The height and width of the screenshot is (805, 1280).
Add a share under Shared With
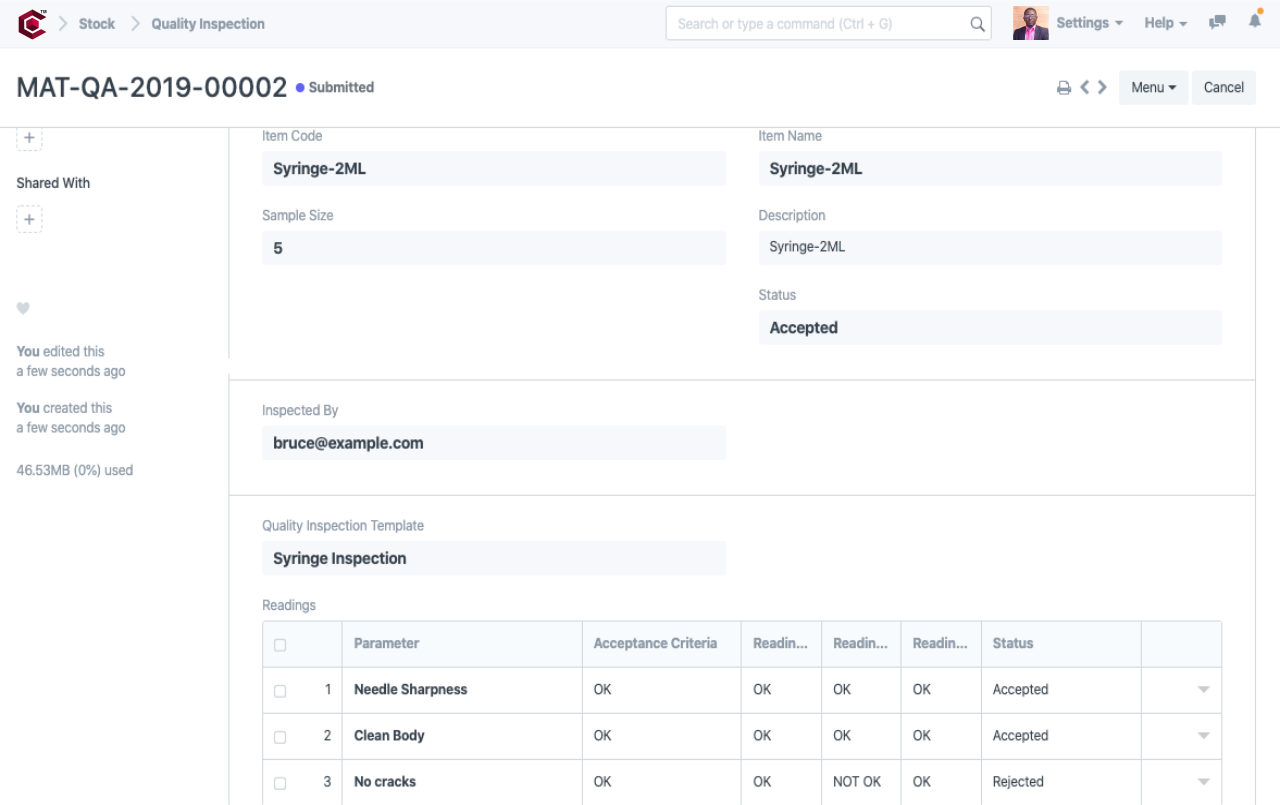click(29, 220)
